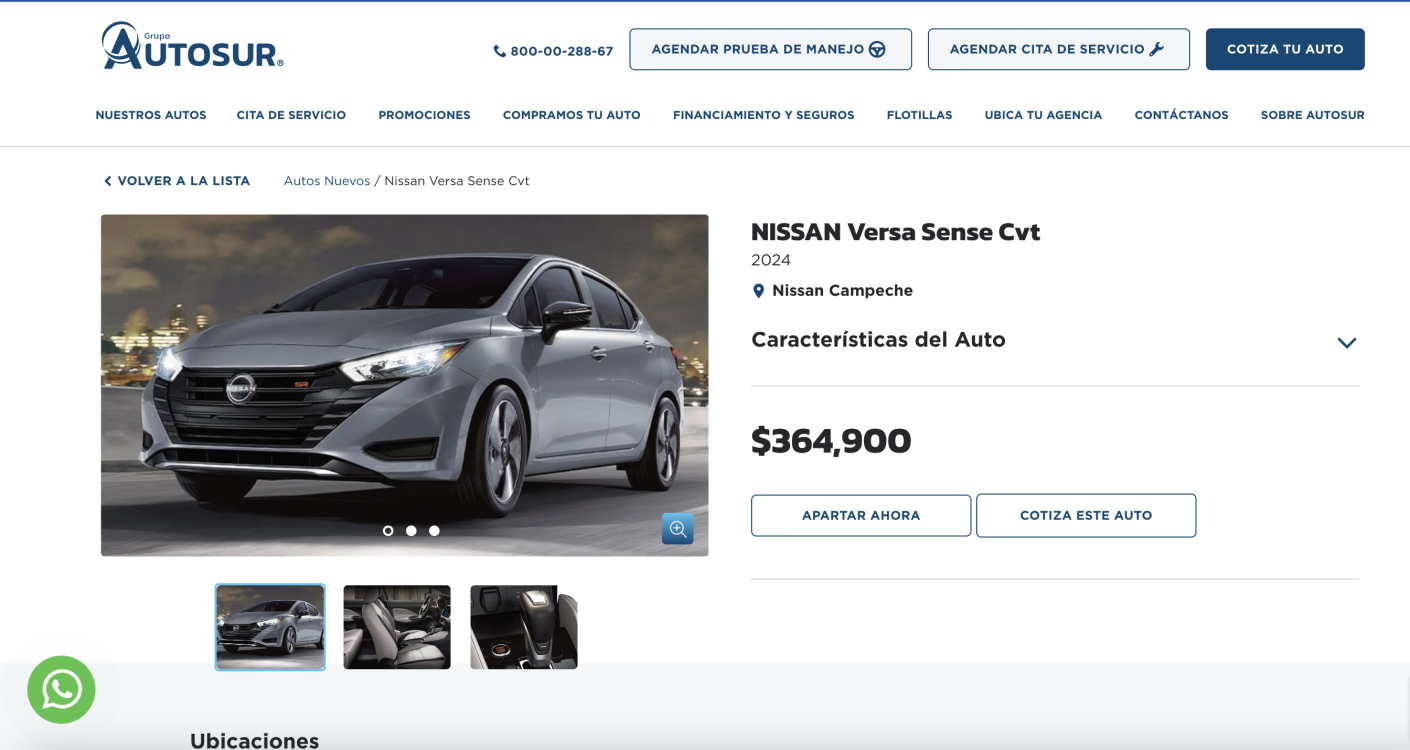The width and height of the screenshot is (1410, 750).
Task: Expand Características del Auto chevron
Action: point(1347,343)
